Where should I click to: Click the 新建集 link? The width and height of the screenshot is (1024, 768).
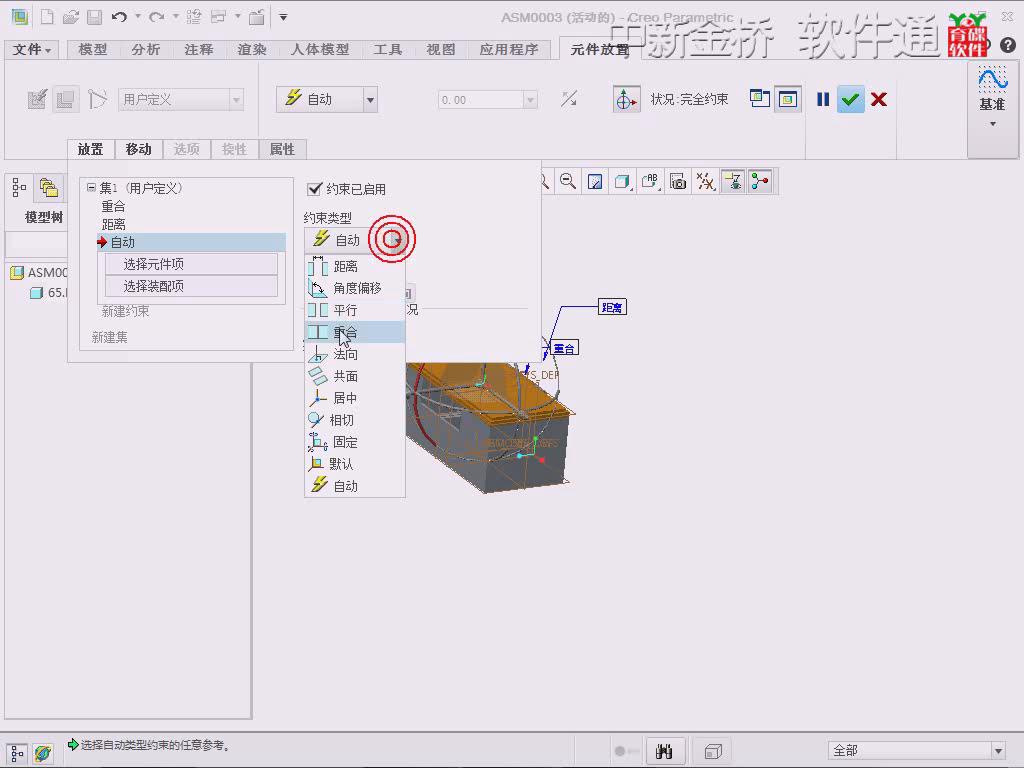(x=110, y=337)
